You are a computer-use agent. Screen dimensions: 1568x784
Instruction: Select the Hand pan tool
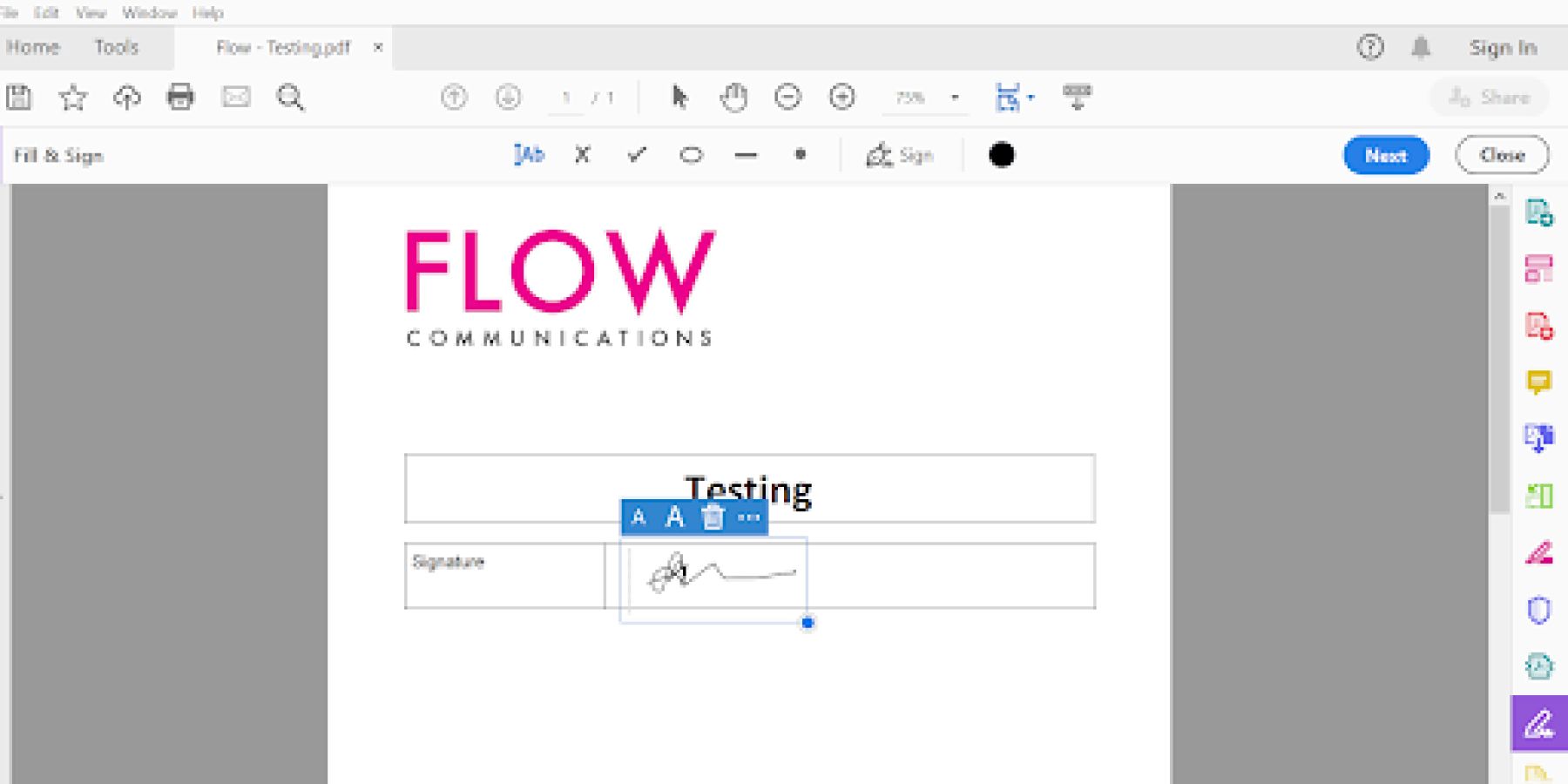(733, 97)
